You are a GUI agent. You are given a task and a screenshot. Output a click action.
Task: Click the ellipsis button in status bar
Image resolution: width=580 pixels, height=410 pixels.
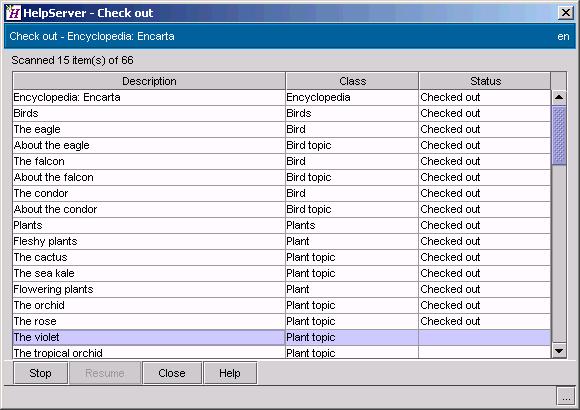(566, 396)
